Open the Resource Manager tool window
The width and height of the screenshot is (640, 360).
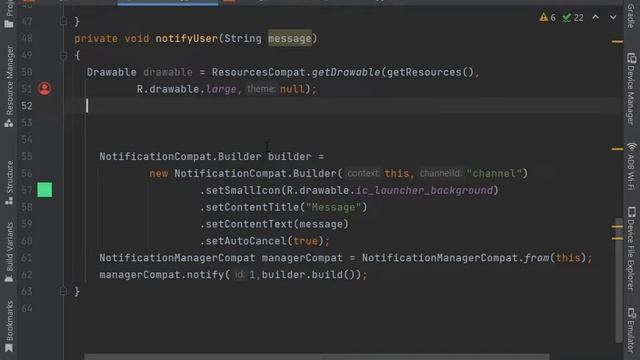pos(9,86)
